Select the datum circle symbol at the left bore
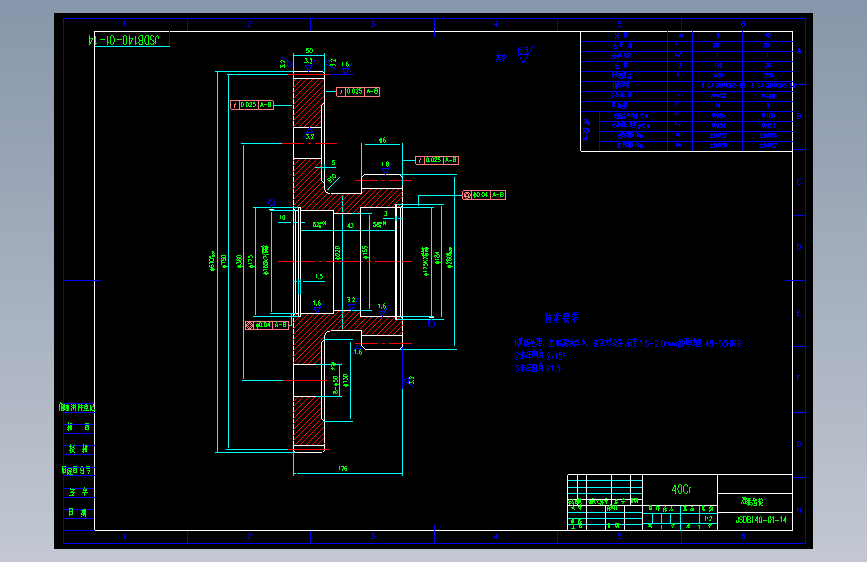 coord(271,204)
